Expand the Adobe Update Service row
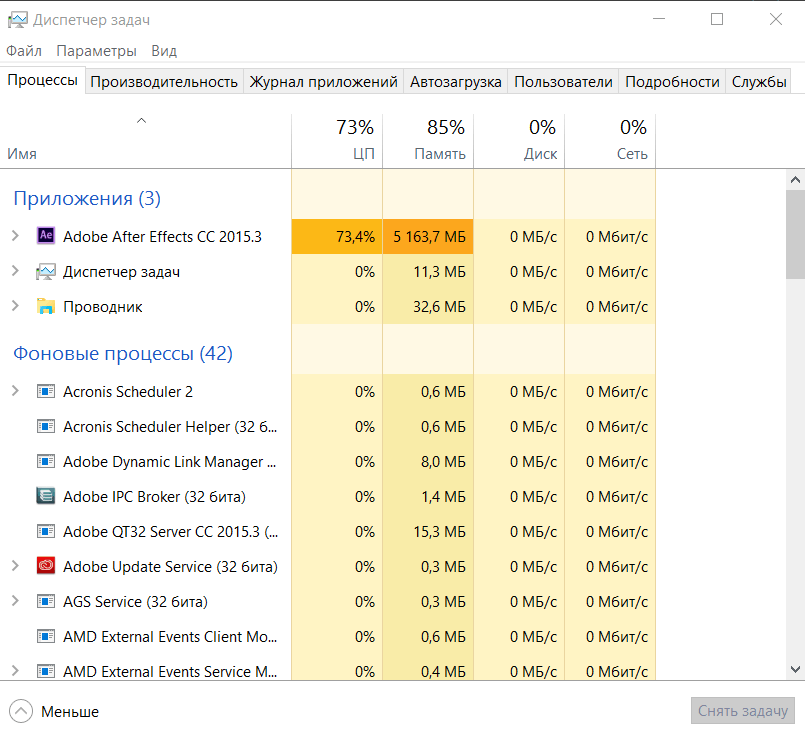 15,566
